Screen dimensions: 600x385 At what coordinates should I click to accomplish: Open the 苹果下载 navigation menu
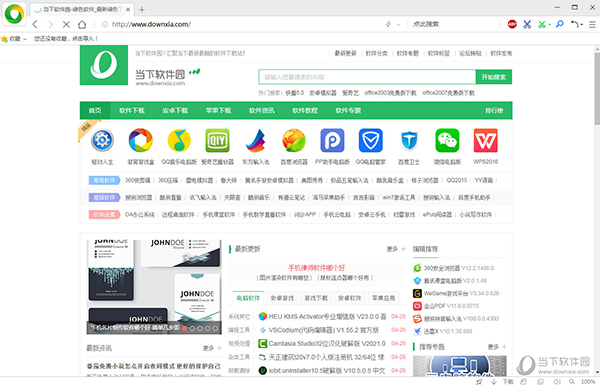218,111
